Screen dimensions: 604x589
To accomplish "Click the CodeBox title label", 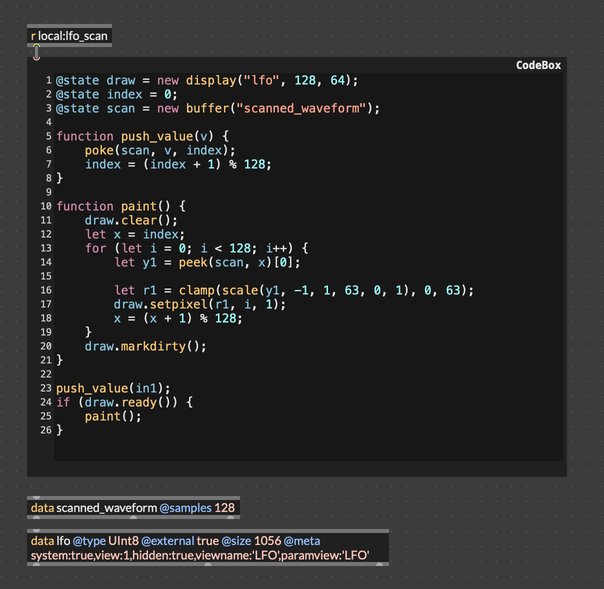I will tap(538, 65).
